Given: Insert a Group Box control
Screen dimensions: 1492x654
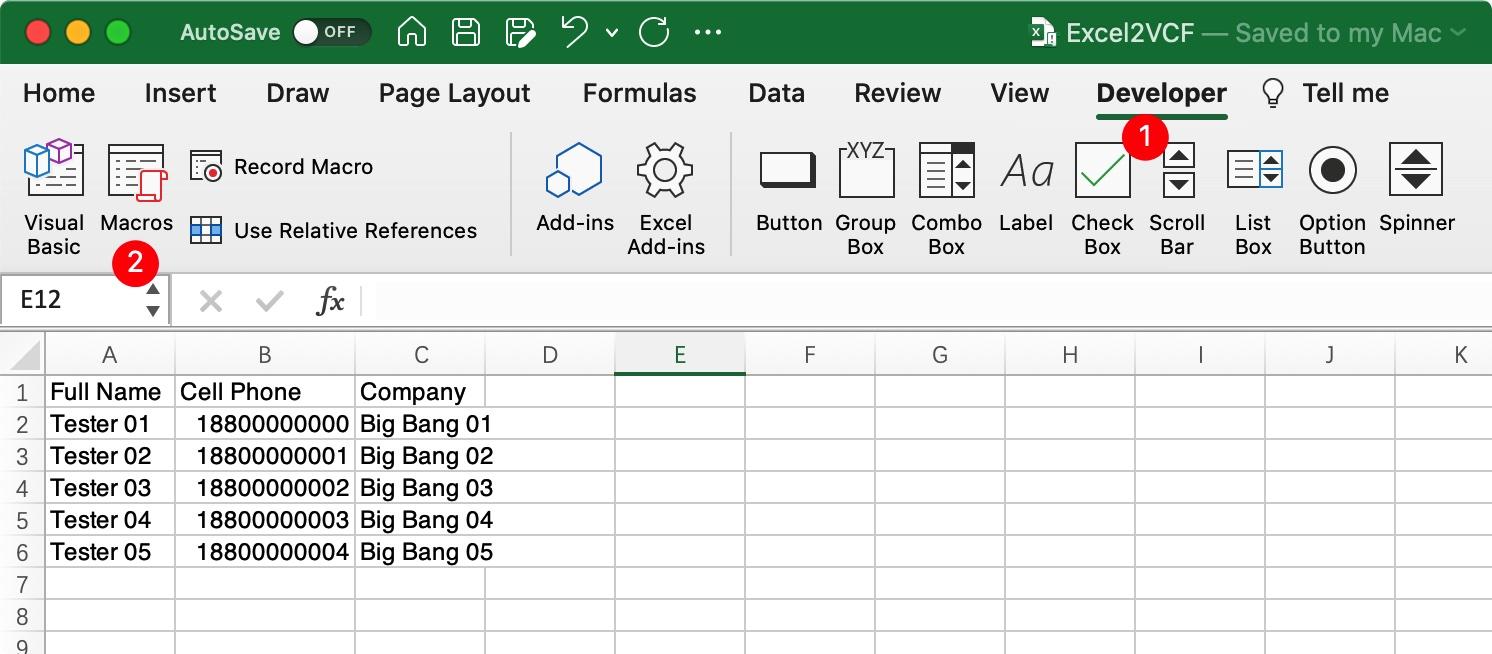Looking at the screenshot, I should [x=865, y=170].
